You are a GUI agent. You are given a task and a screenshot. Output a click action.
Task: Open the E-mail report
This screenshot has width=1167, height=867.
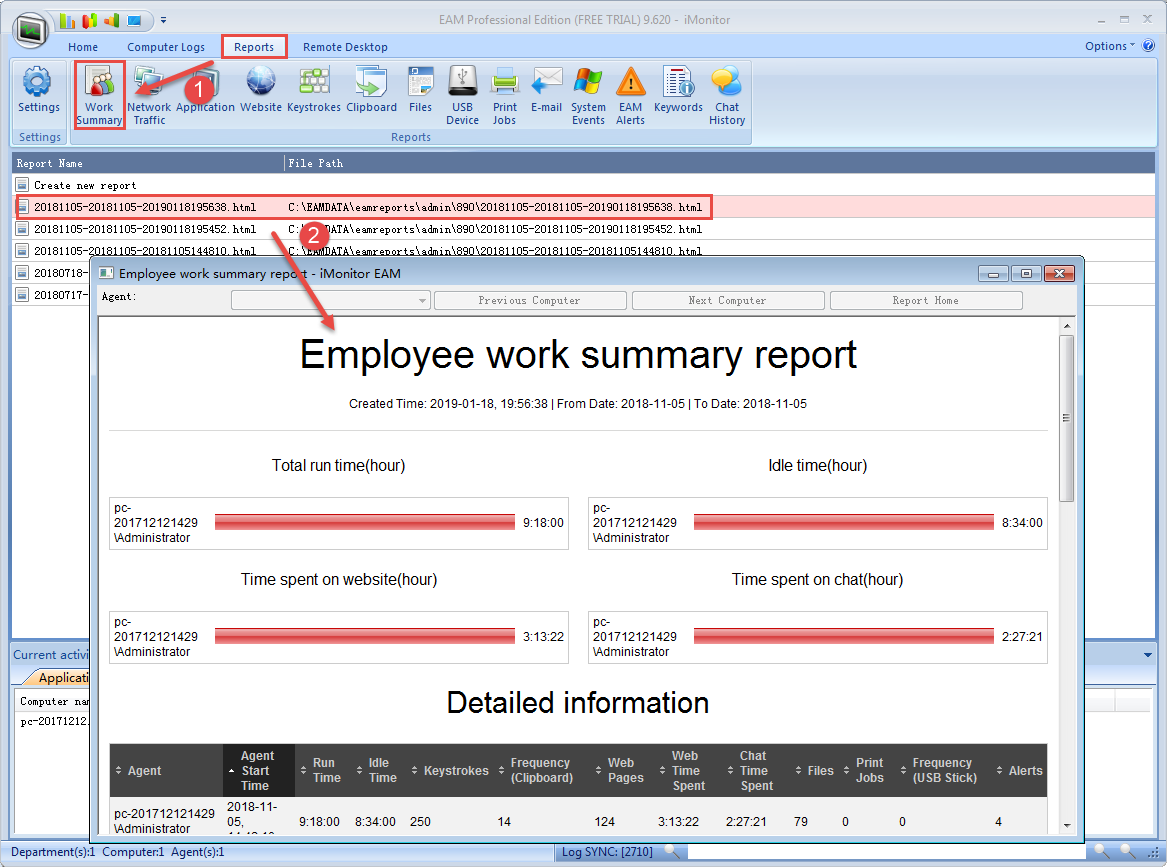click(546, 90)
